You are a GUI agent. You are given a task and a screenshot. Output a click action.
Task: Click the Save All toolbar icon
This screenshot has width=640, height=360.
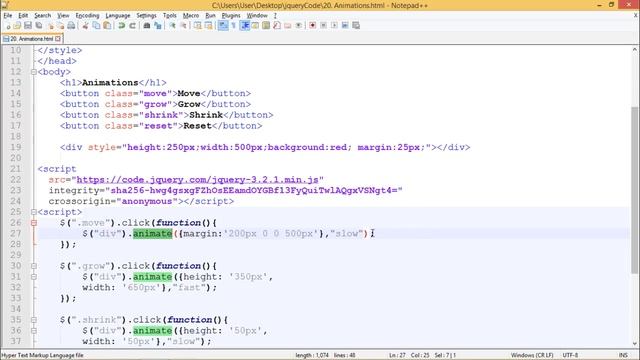(x=39, y=26)
